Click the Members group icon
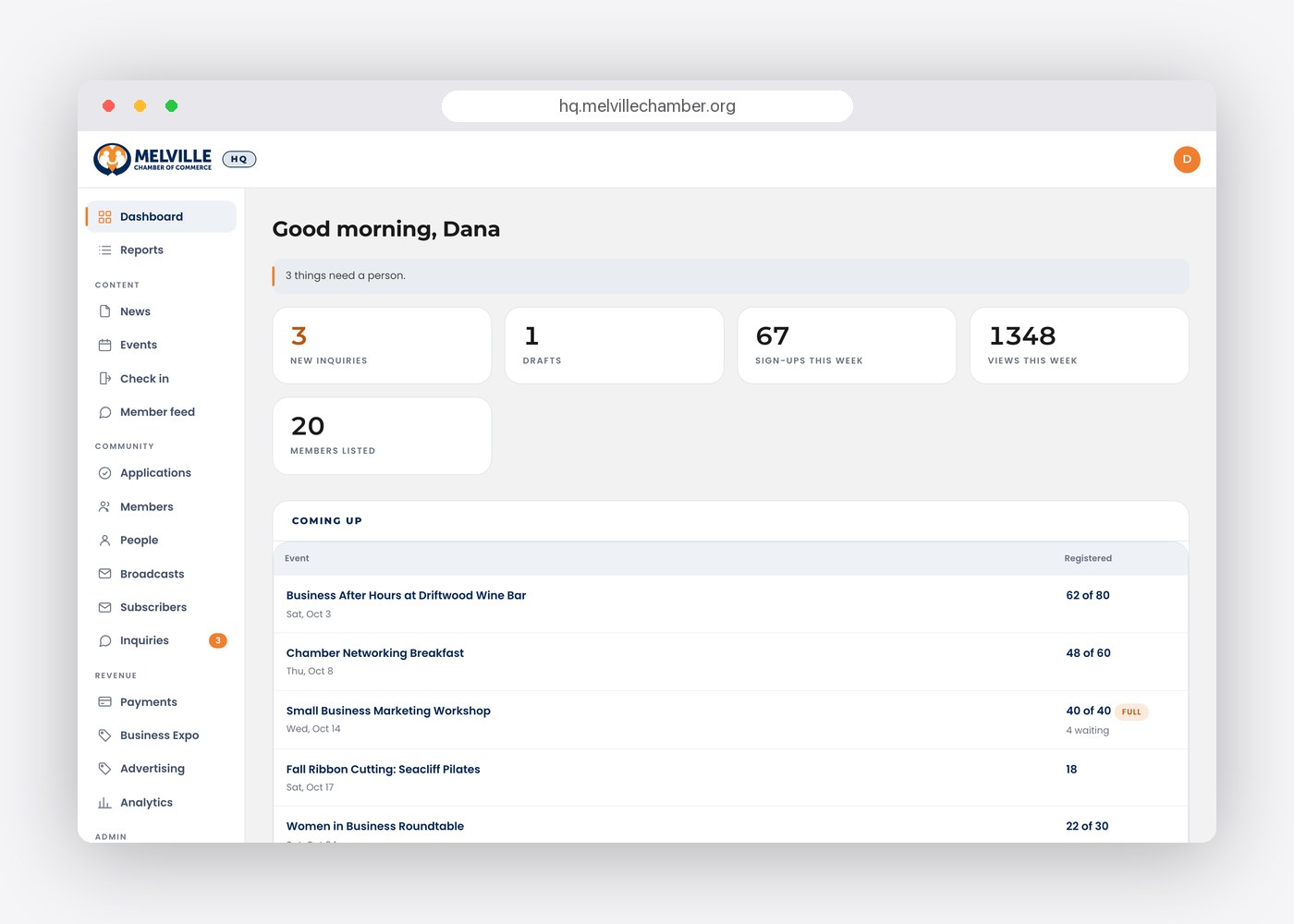Viewport: 1294px width, 924px height. point(104,507)
